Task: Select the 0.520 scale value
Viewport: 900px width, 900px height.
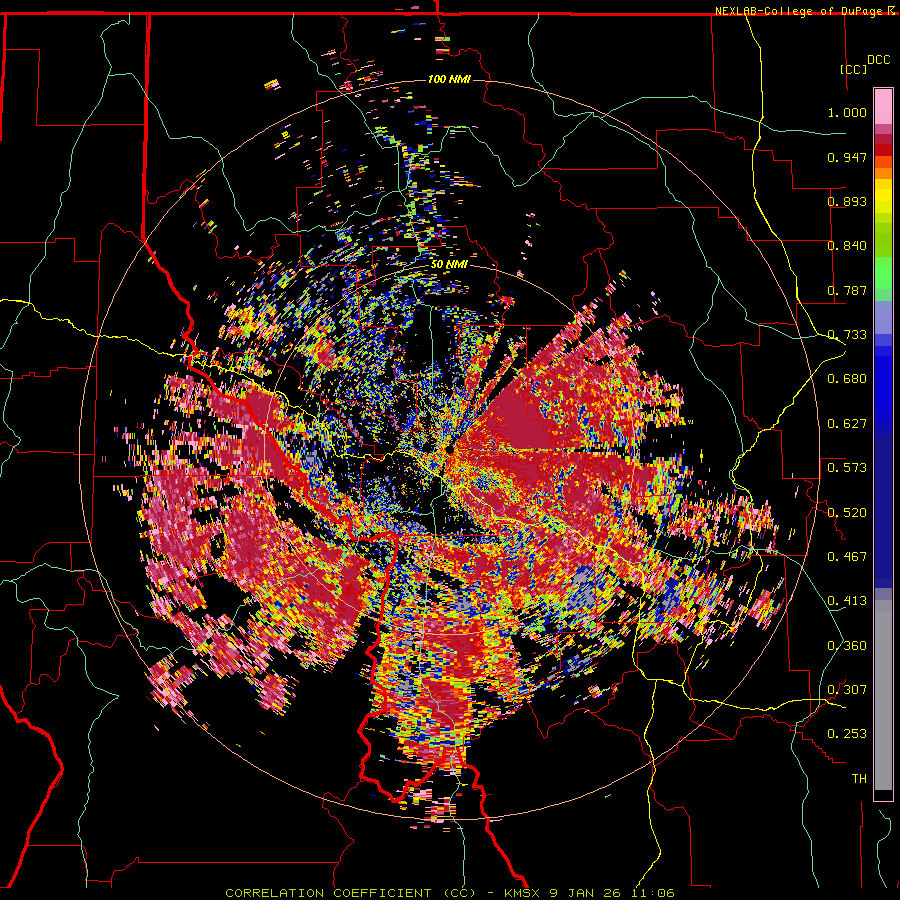Action: [x=847, y=512]
